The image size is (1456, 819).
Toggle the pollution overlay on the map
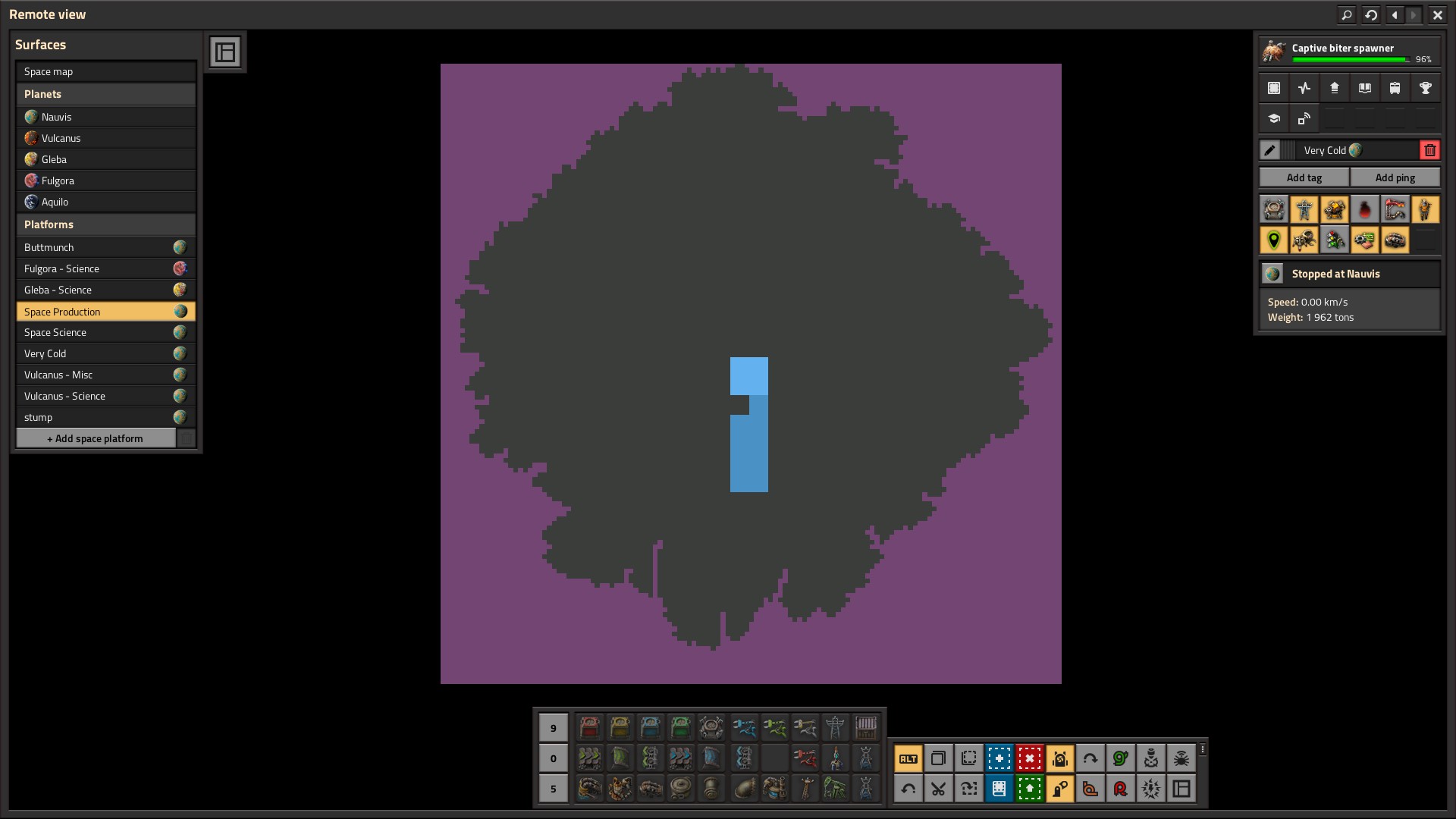click(1365, 210)
